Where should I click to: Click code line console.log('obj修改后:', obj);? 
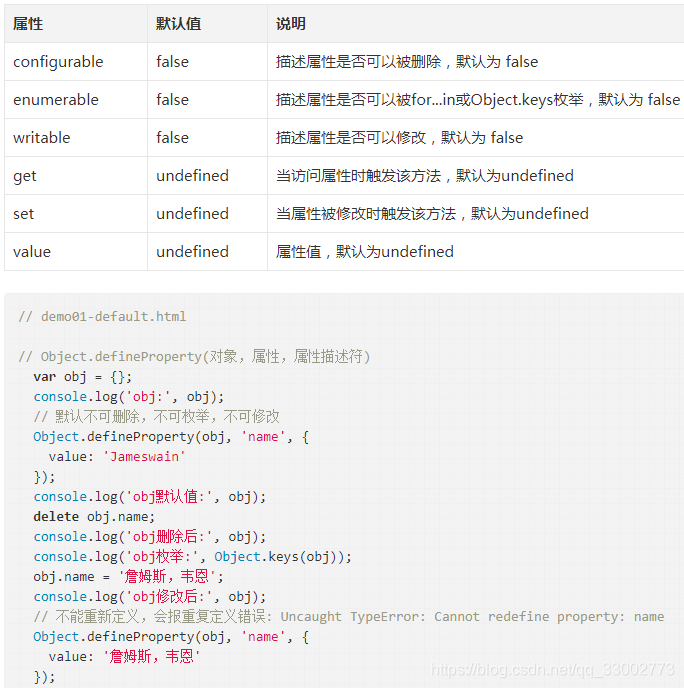[x=150, y=597]
